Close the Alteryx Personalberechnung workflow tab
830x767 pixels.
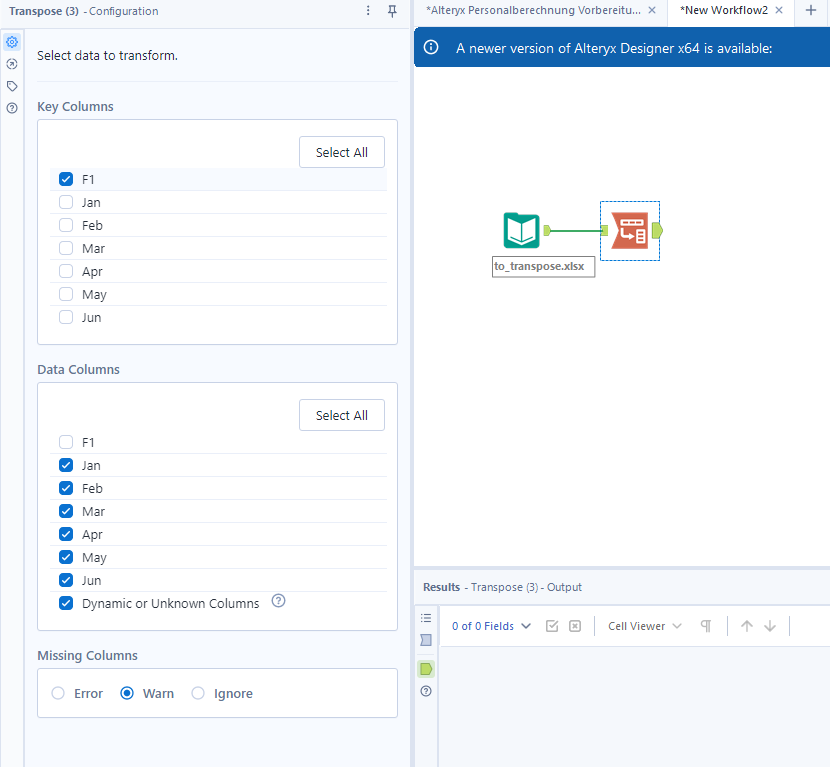tap(652, 10)
